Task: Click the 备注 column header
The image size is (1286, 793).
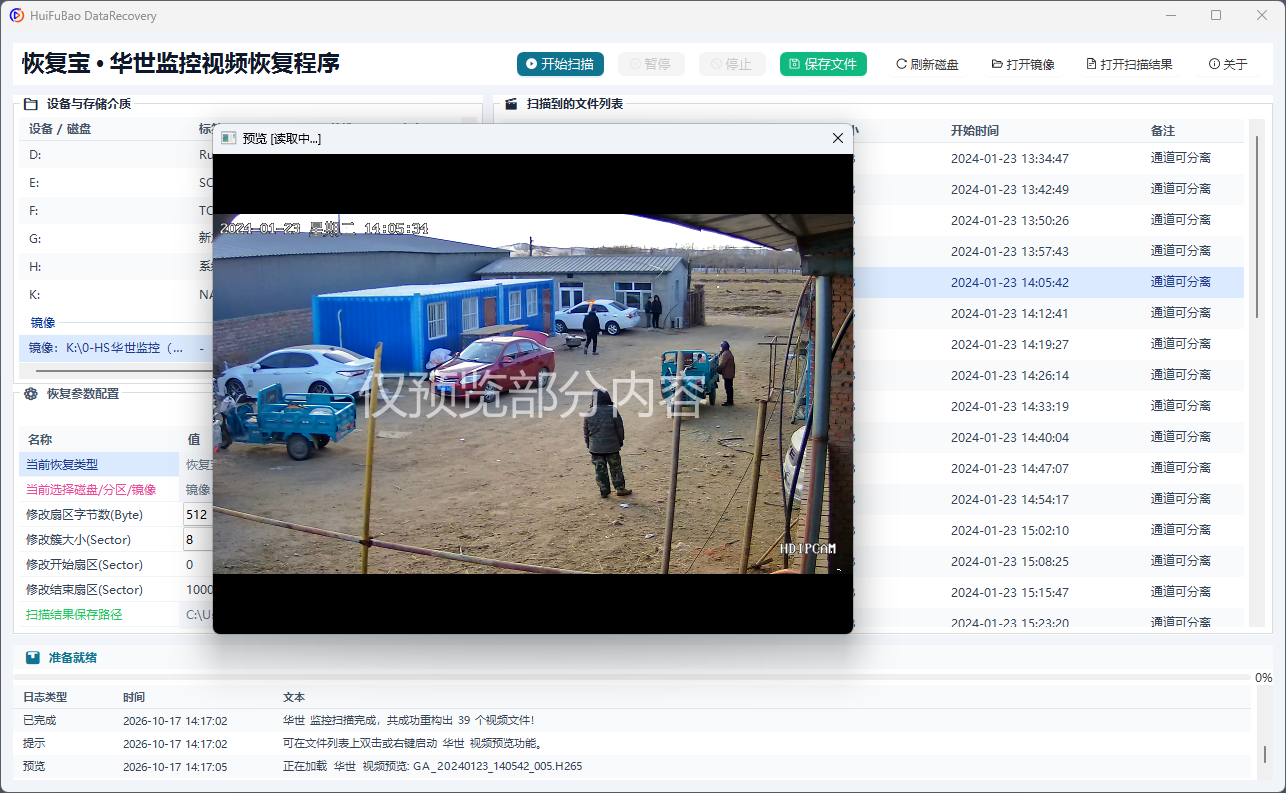Action: 1163,130
